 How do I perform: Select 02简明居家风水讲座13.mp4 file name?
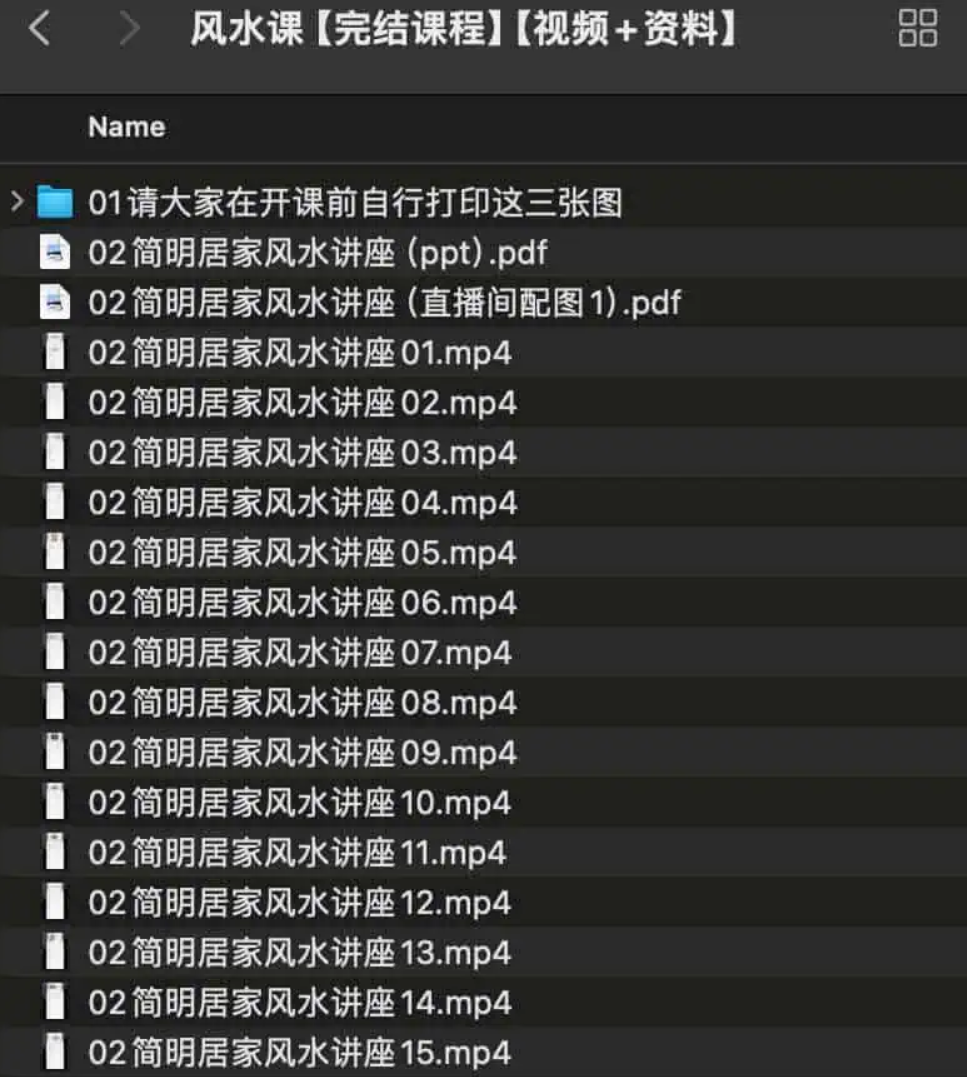[300, 952]
